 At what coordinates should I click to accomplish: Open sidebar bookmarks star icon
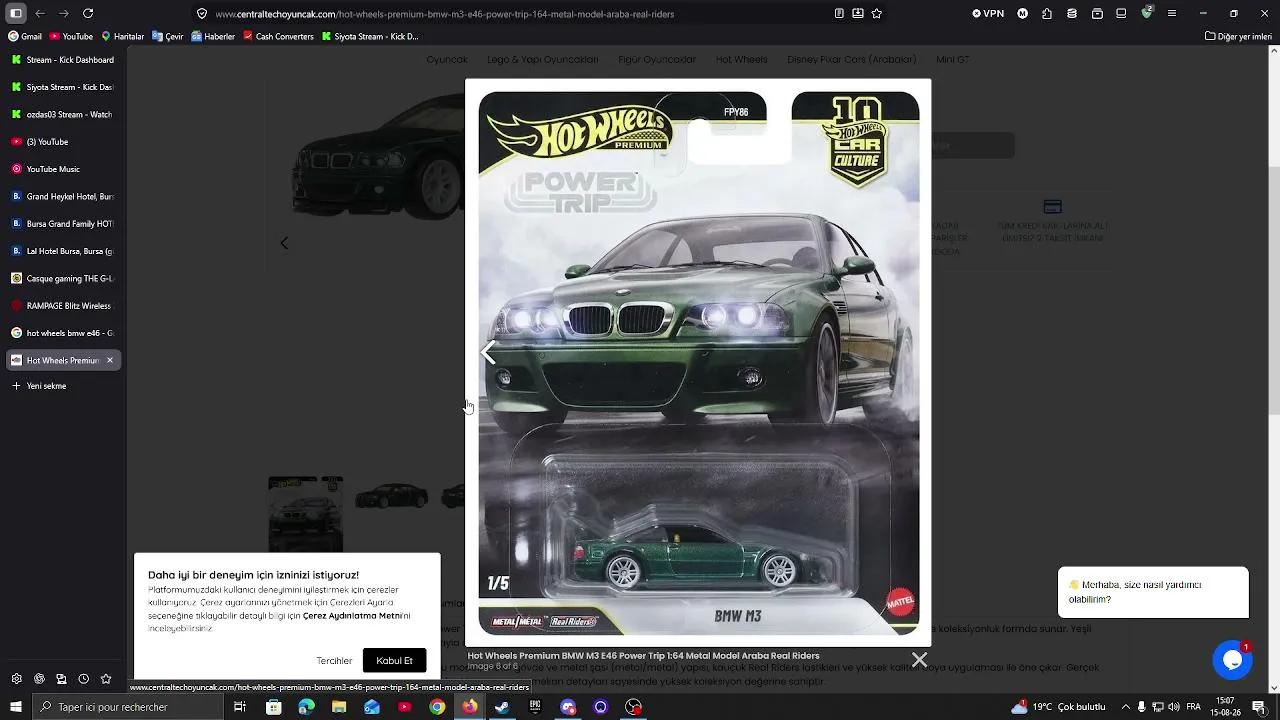click(105, 679)
